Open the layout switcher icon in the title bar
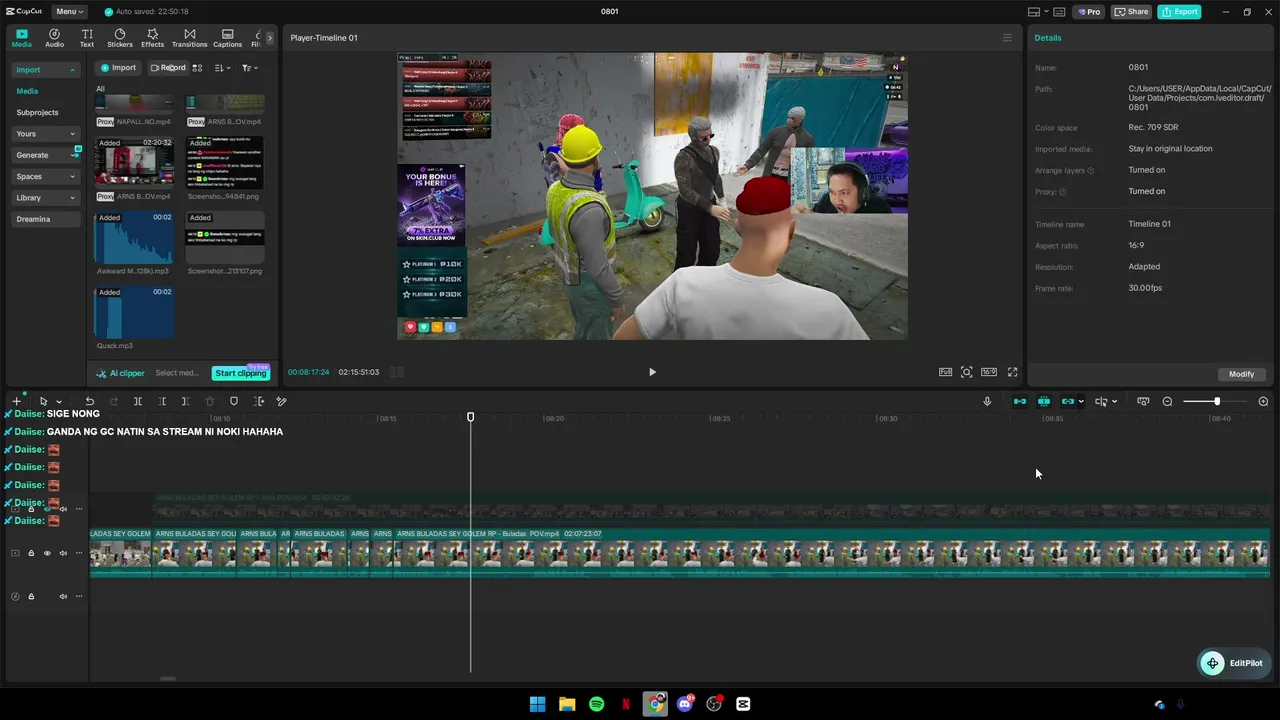 [x=1033, y=12]
